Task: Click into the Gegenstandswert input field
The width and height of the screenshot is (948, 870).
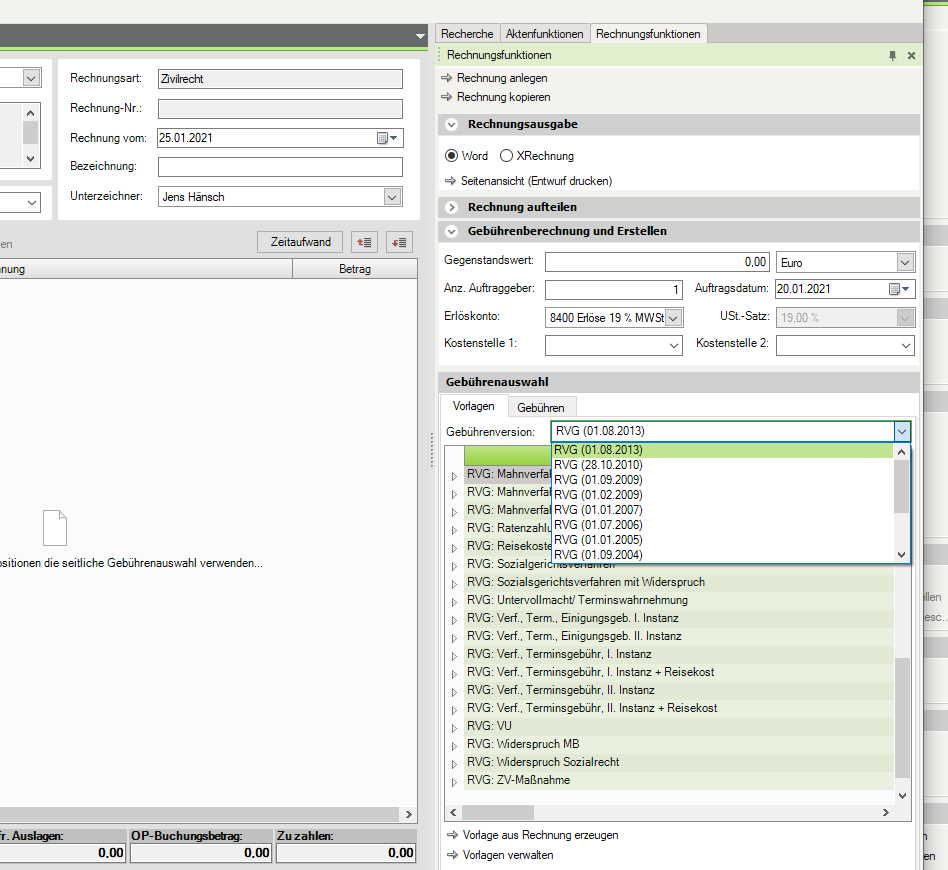Action: click(657, 262)
